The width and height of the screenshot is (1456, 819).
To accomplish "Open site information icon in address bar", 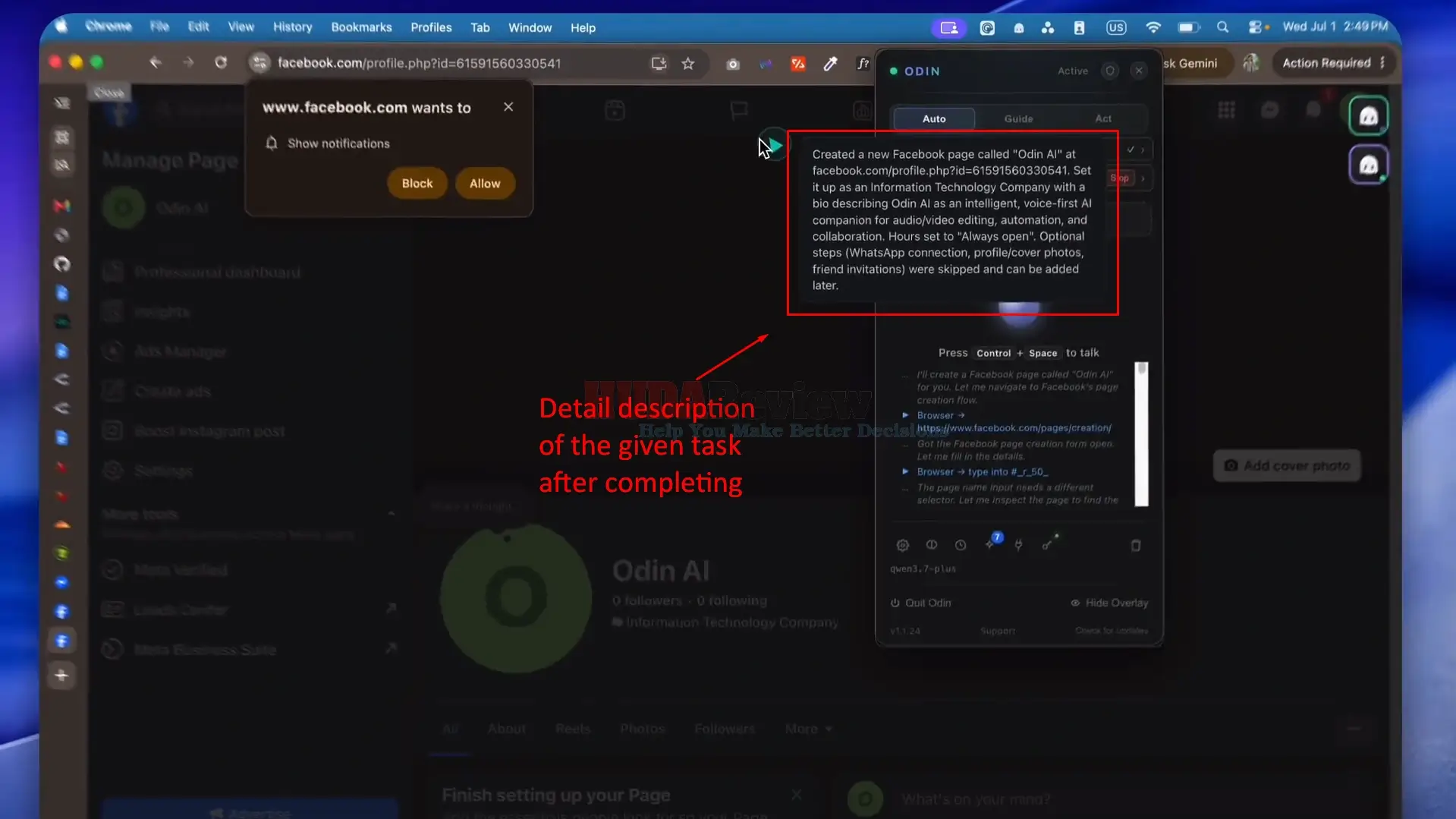I will click(x=259, y=63).
